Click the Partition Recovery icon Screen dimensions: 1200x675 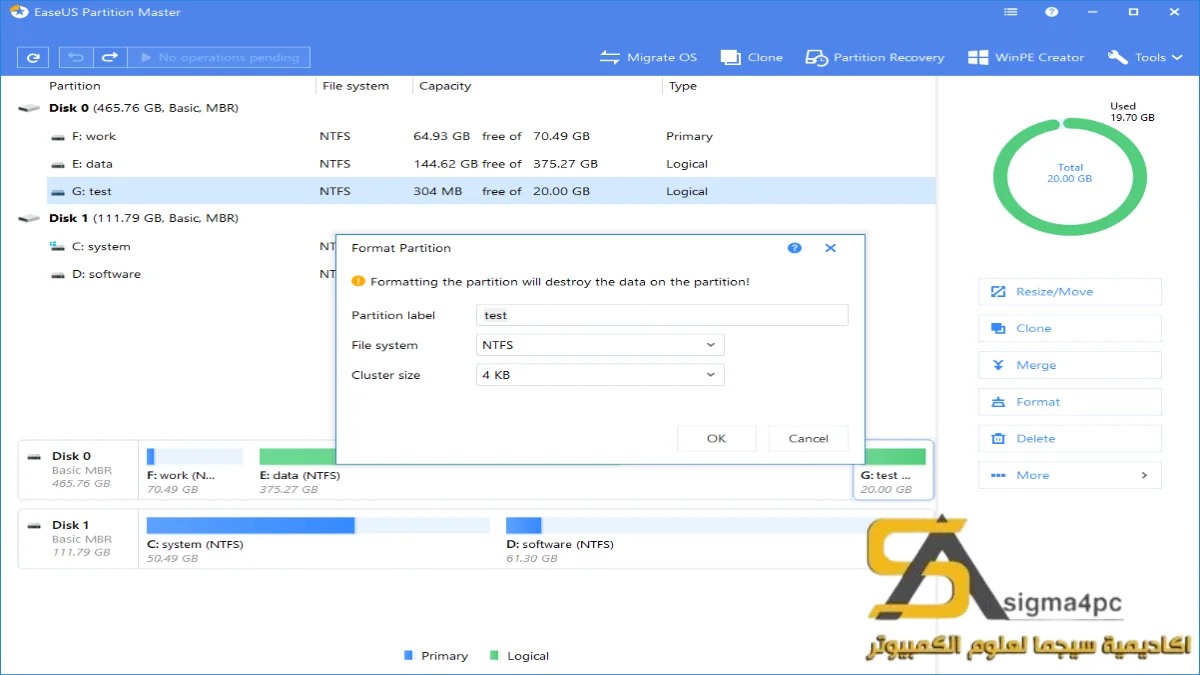pyautogui.click(x=817, y=57)
